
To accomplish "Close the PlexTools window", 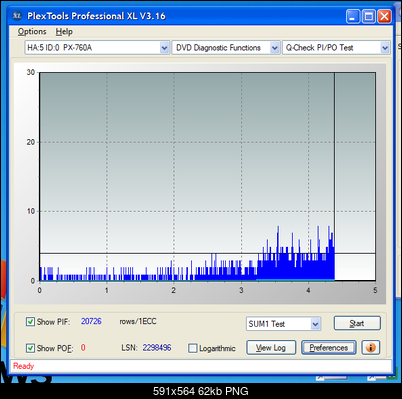I will click(384, 16).
